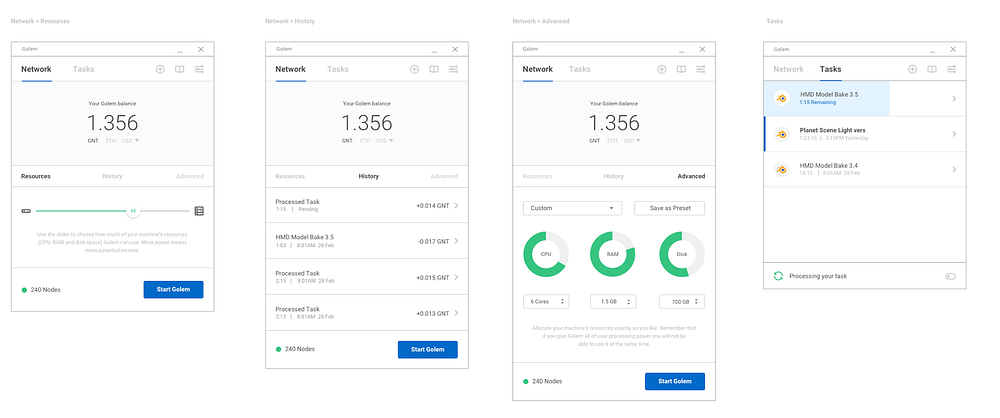Open USD currency dropdown in Resources window

coord(130,140)
